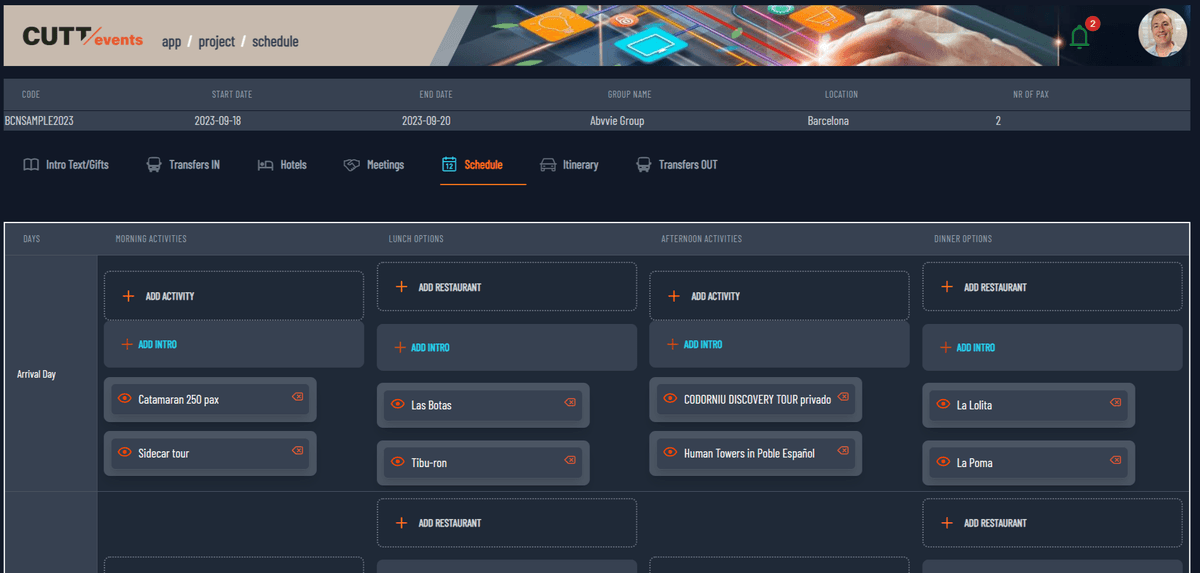Screen dimensions: 1200x573
Task: Open the Transfers OUT tab
Action: click(x=677, y=165)
